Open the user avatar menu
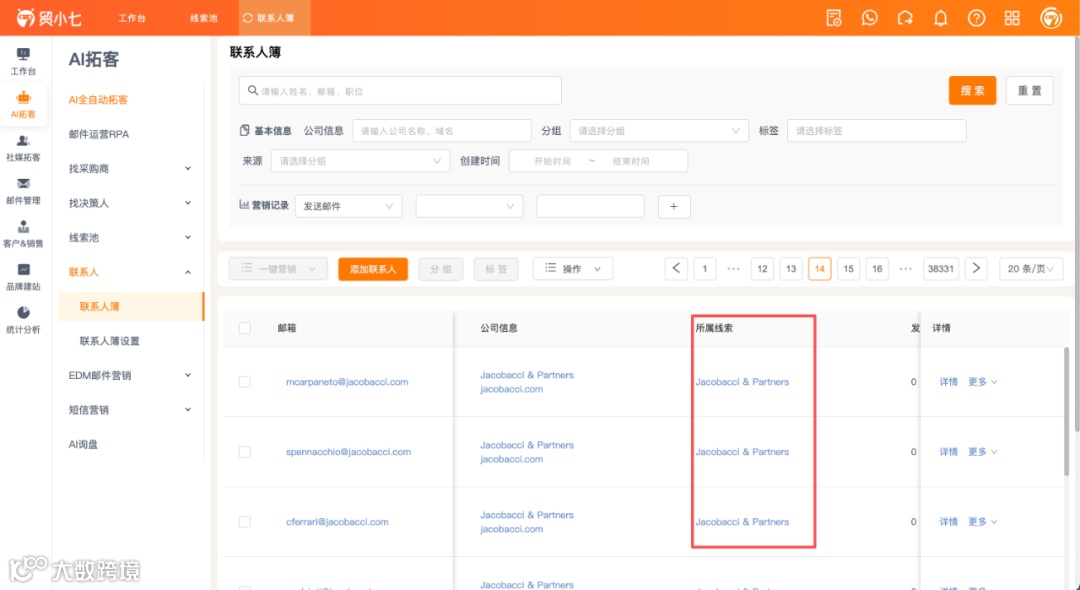The image size is (1080, 590). coord(1051,18)
